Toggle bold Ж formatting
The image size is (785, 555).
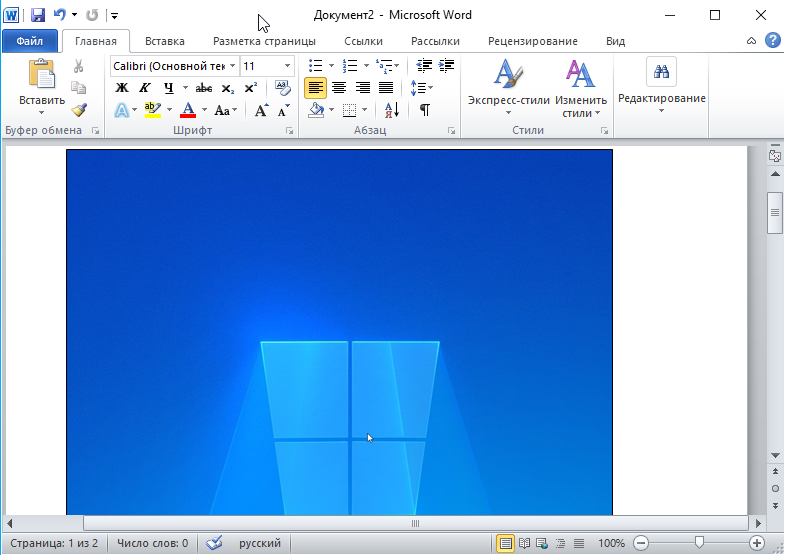[122, 88]
